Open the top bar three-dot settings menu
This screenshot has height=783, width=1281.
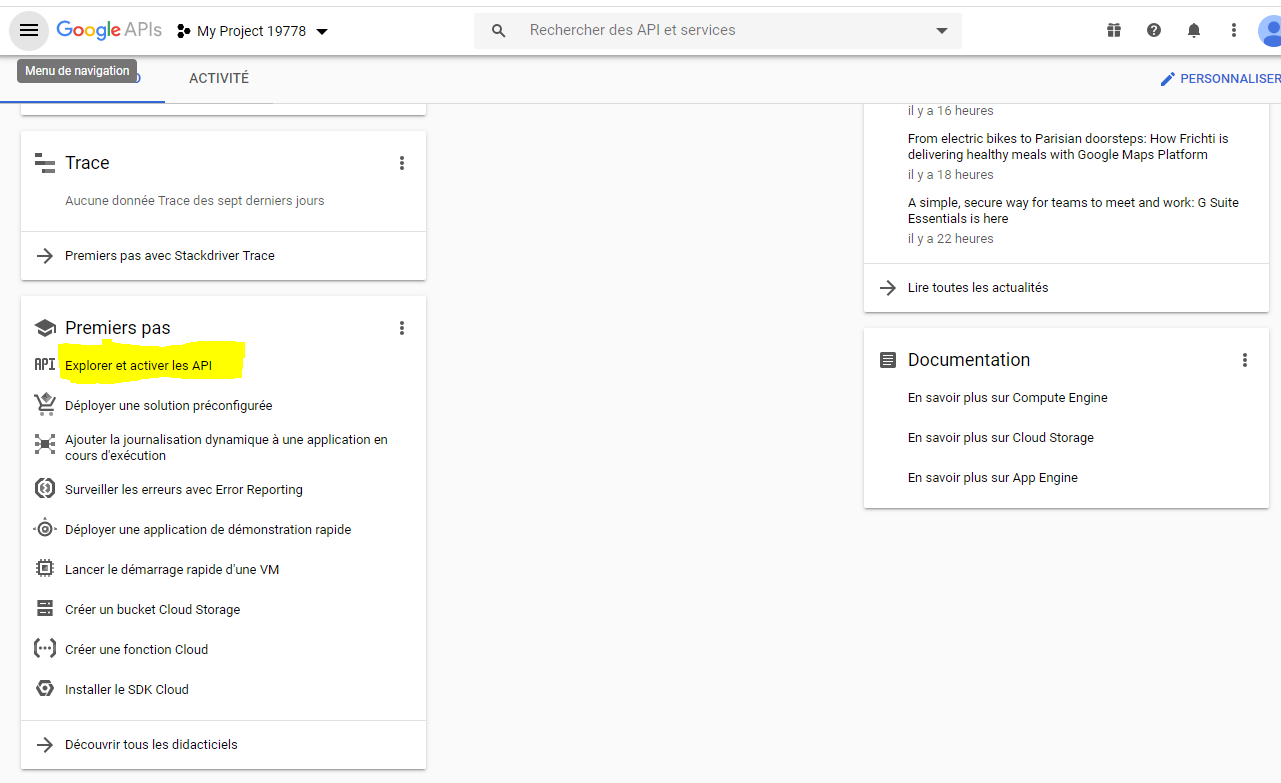[1234, 31]
